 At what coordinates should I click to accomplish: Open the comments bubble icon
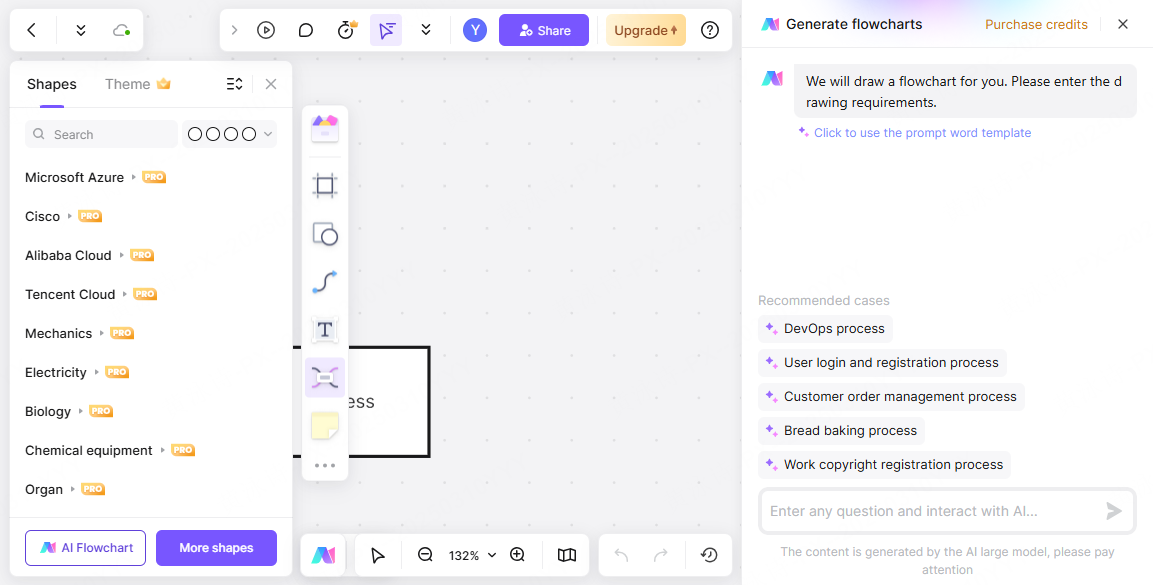click(306, 30)
